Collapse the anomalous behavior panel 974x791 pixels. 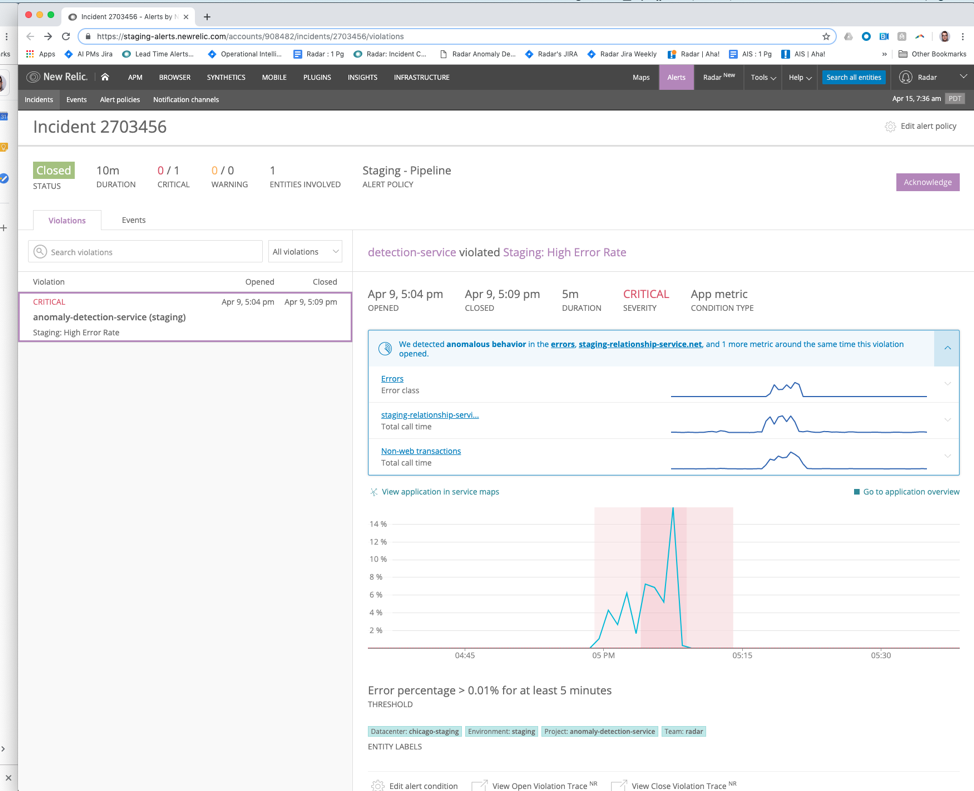947,348
